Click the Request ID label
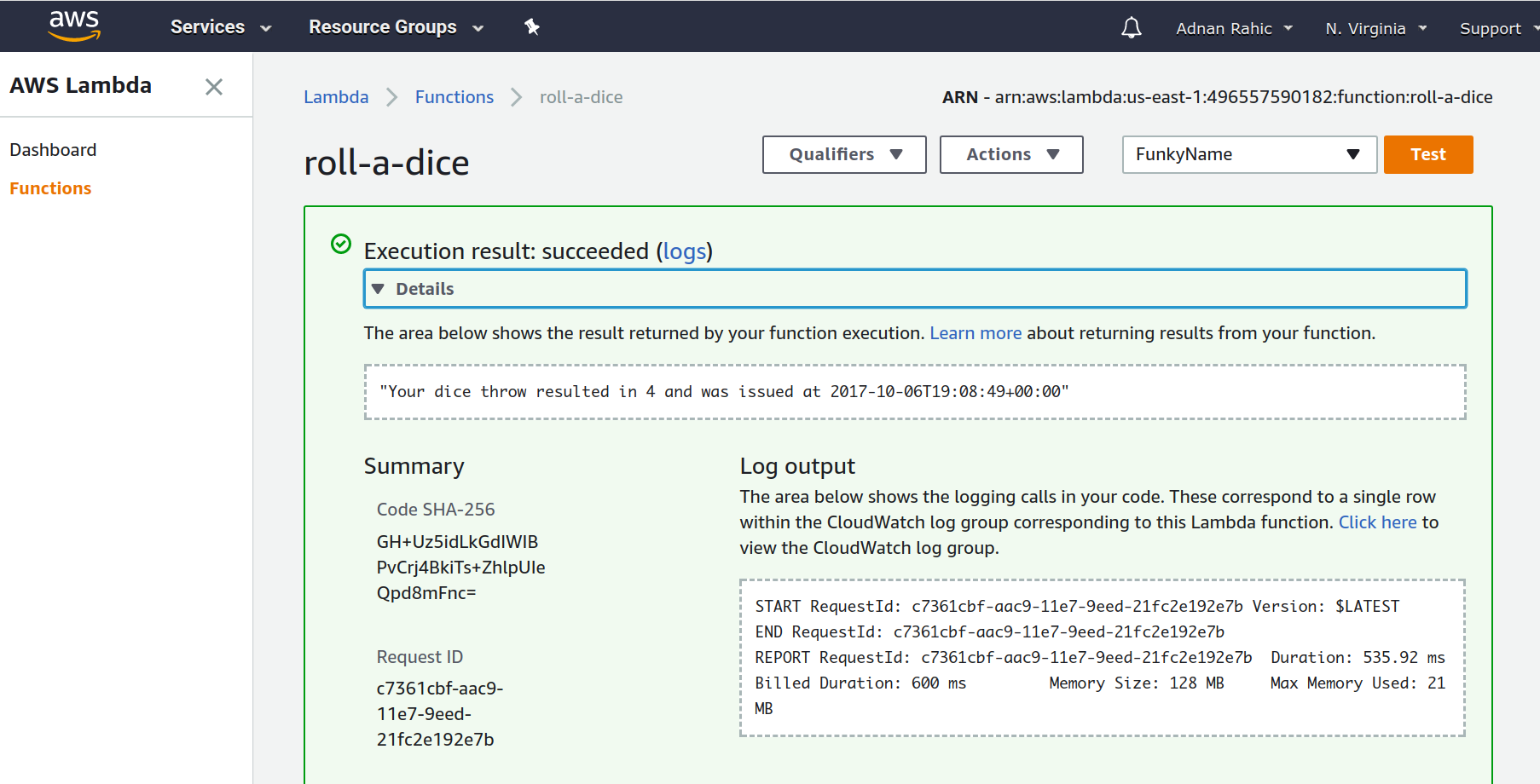 [x=420, y=657]
